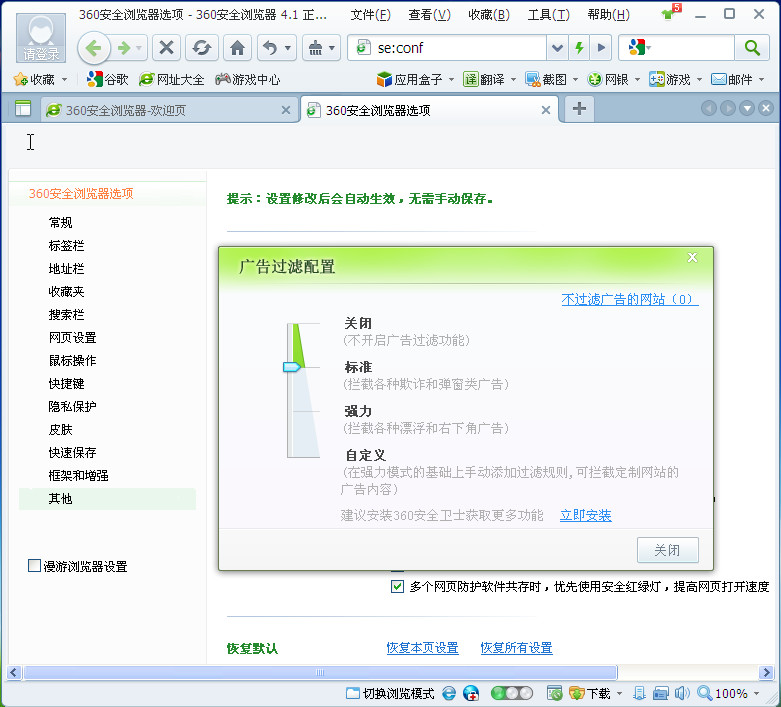The image size is (781, 707).
Task: Click the ad filter level slider handle
Action: [292, 367]
